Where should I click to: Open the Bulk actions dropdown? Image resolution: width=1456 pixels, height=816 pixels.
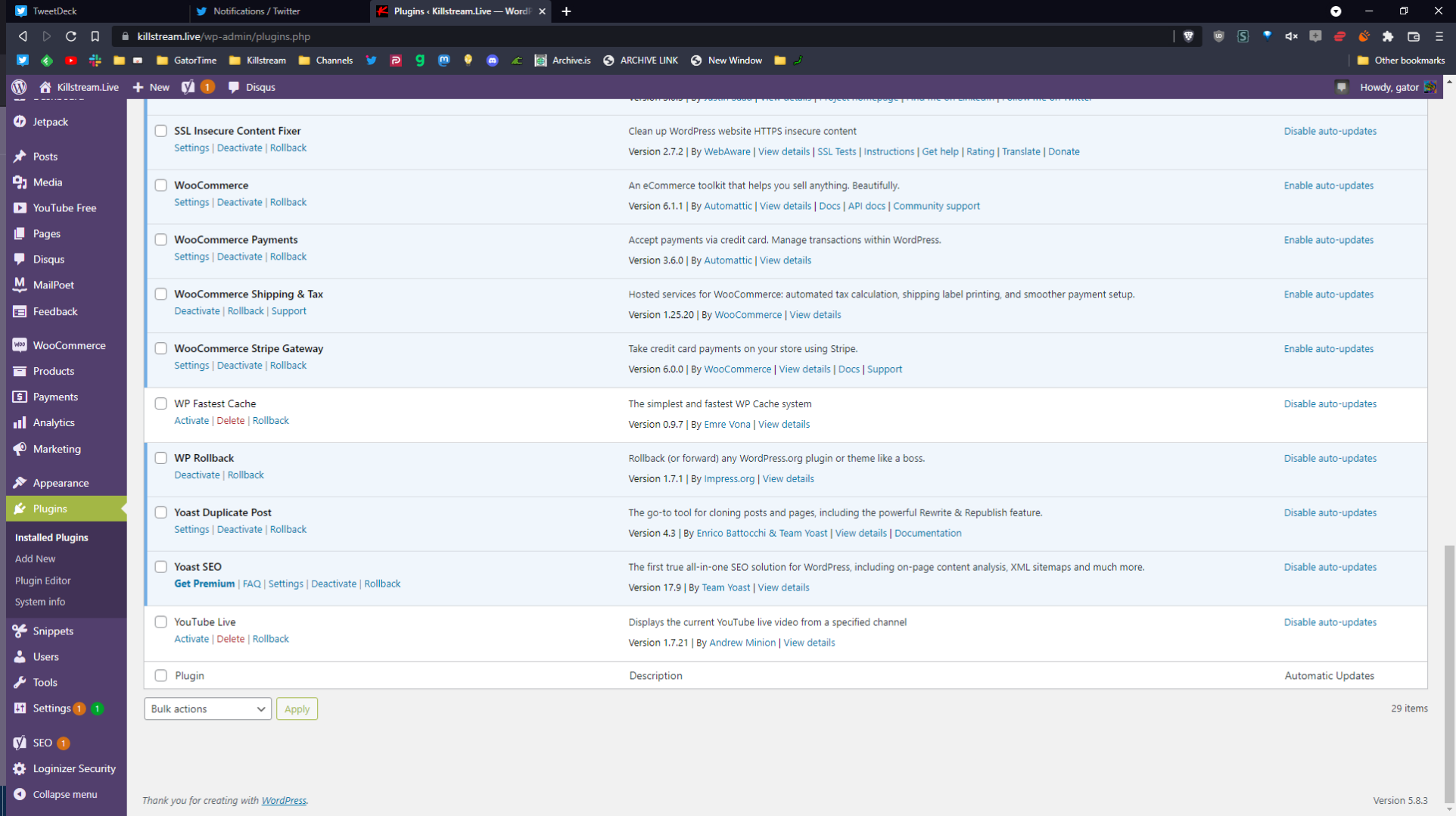207,709
